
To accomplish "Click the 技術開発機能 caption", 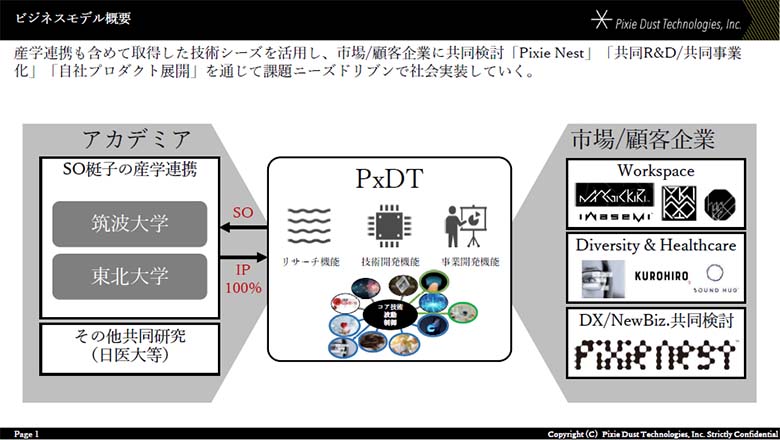I will pyautogui.click(x=390, y=262).
